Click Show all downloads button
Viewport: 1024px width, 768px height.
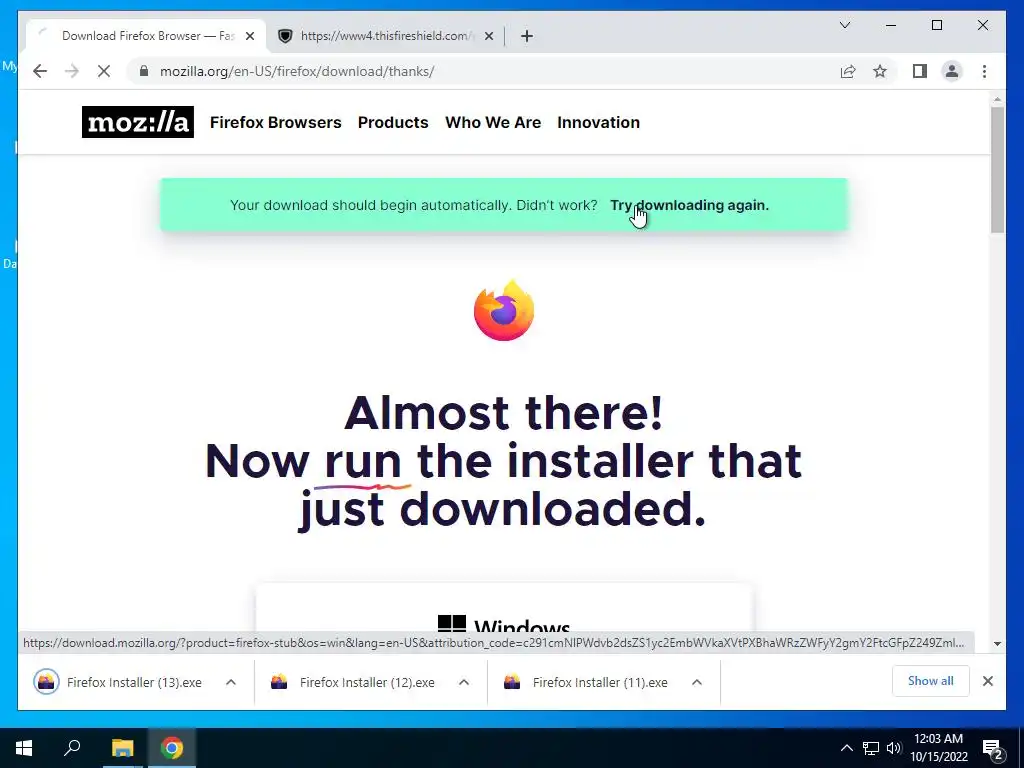(931, 681)
